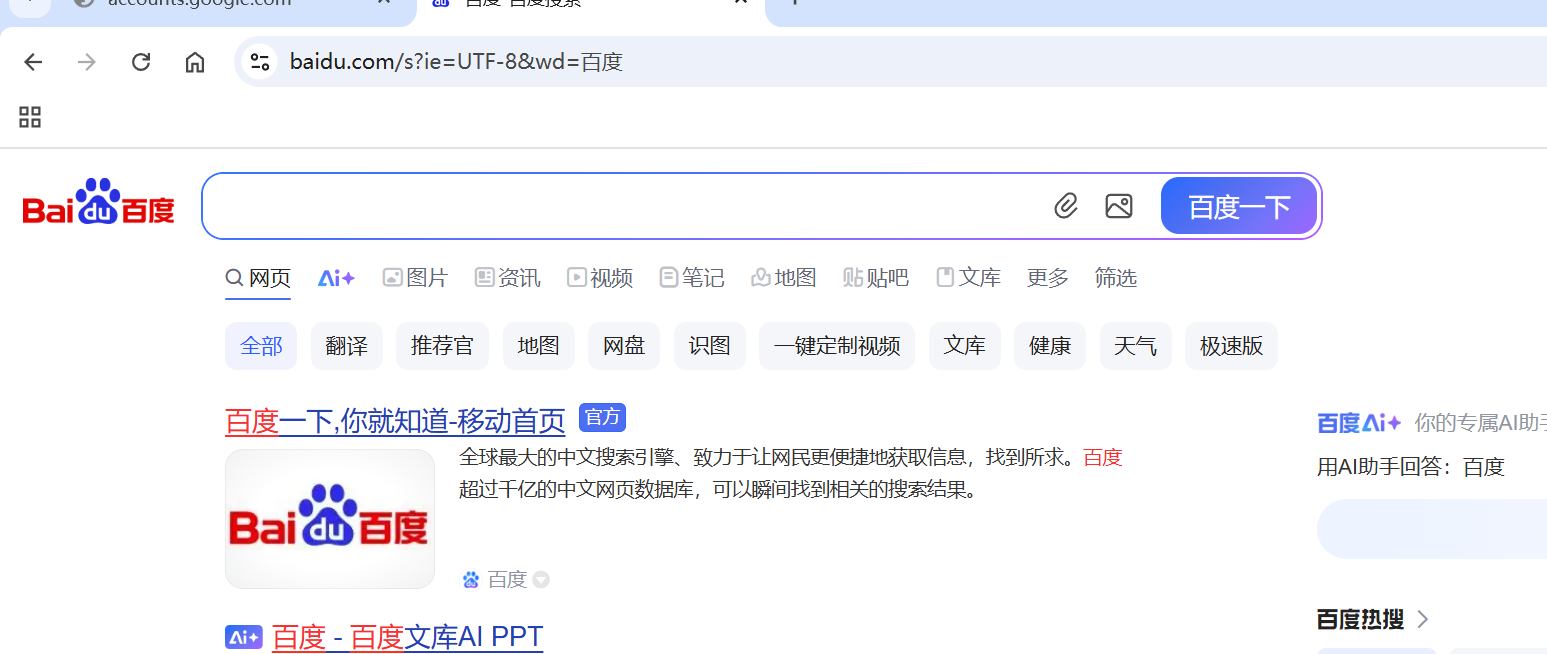Select the 推荐官 filter chip
Image resolution: width=1547 pixels, height=654 pixels.
click(442, 346)
